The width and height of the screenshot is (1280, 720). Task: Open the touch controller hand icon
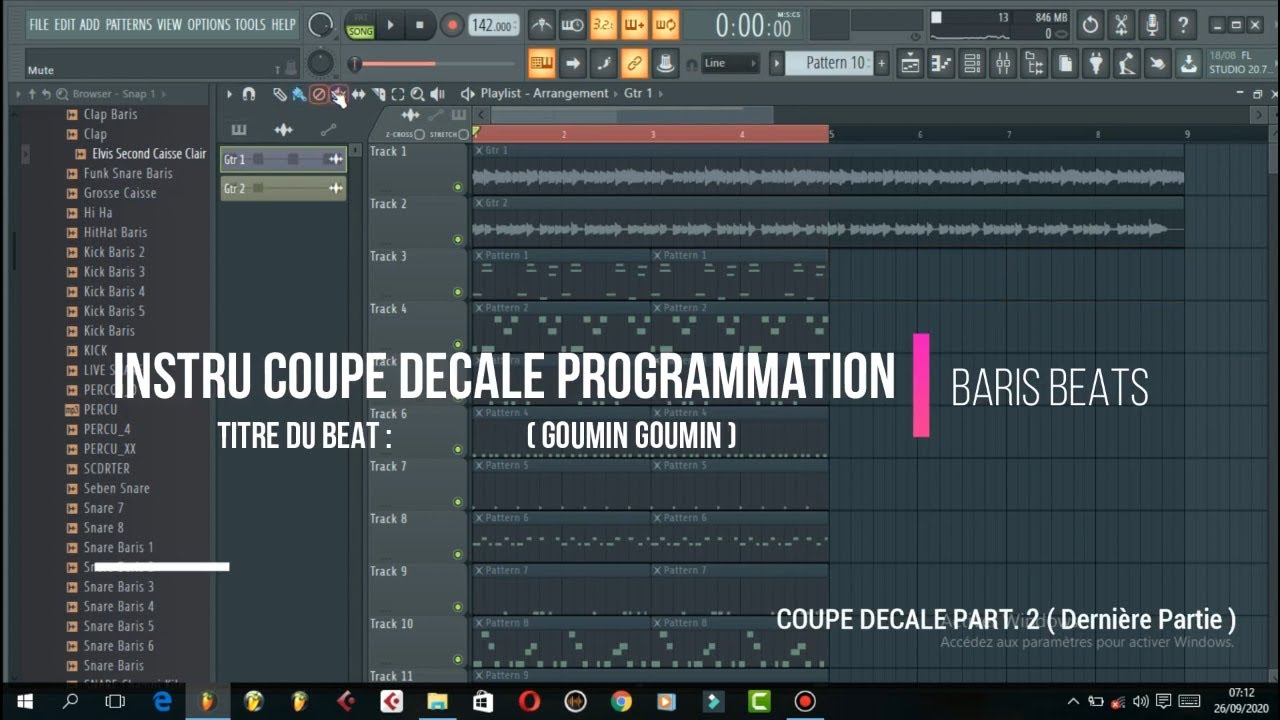1157,64
